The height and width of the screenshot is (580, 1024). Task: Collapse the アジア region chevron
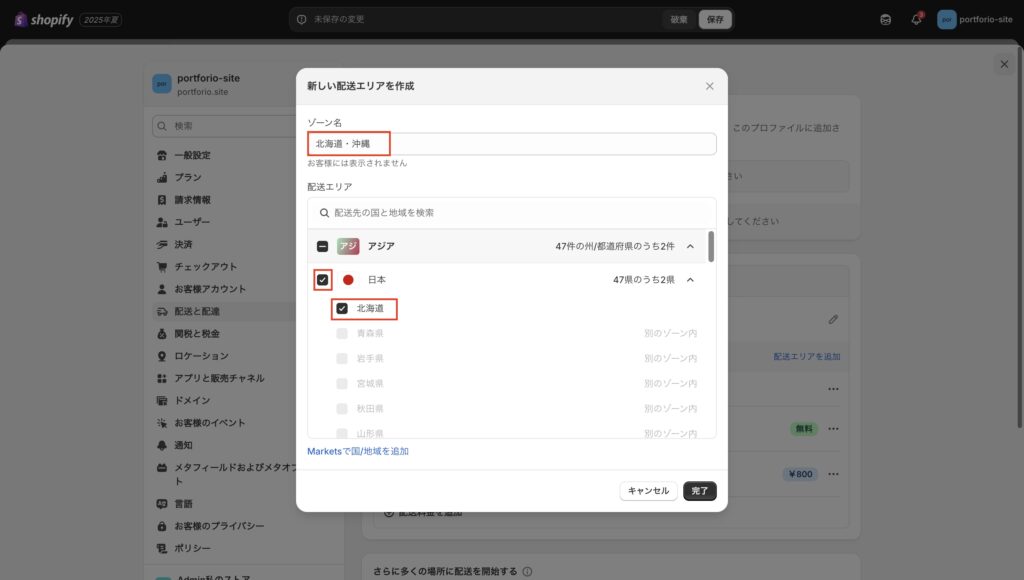pos(690,247)
